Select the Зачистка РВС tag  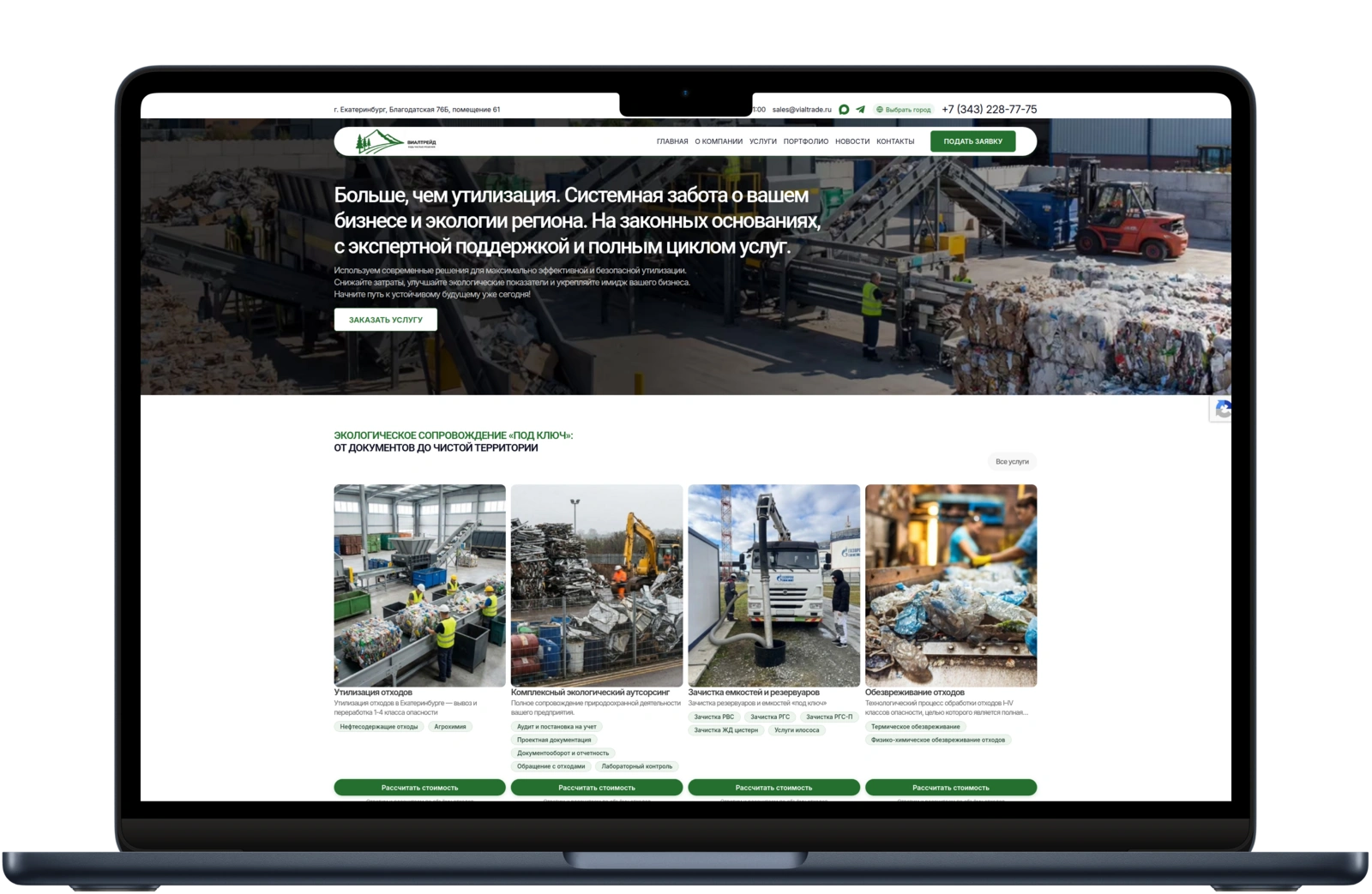[714, 717]
